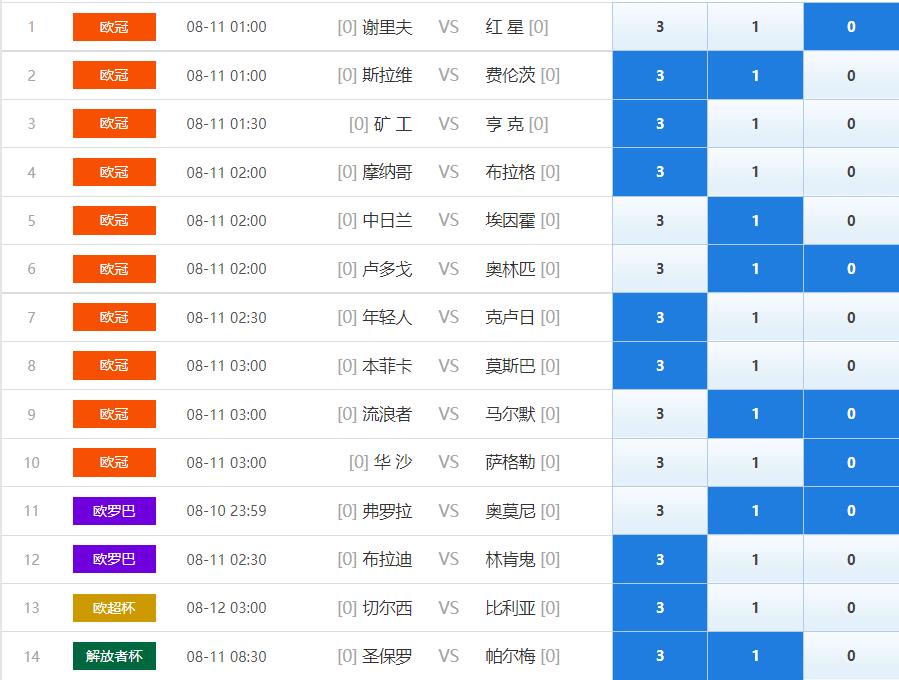Open team 比利亚
The image size is (899, 680).
click(x=510, y=608)
